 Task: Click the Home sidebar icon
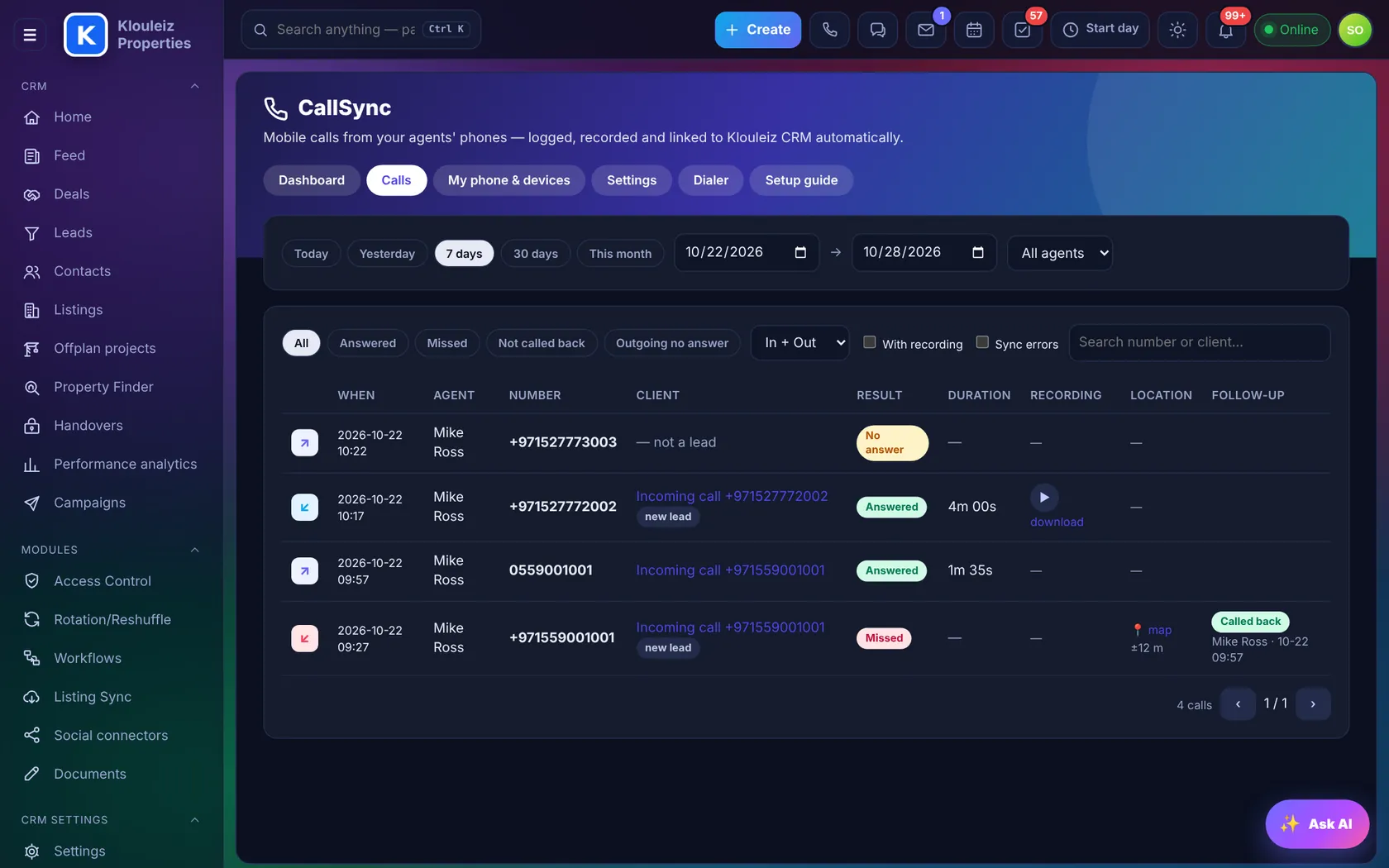point(31,117)
